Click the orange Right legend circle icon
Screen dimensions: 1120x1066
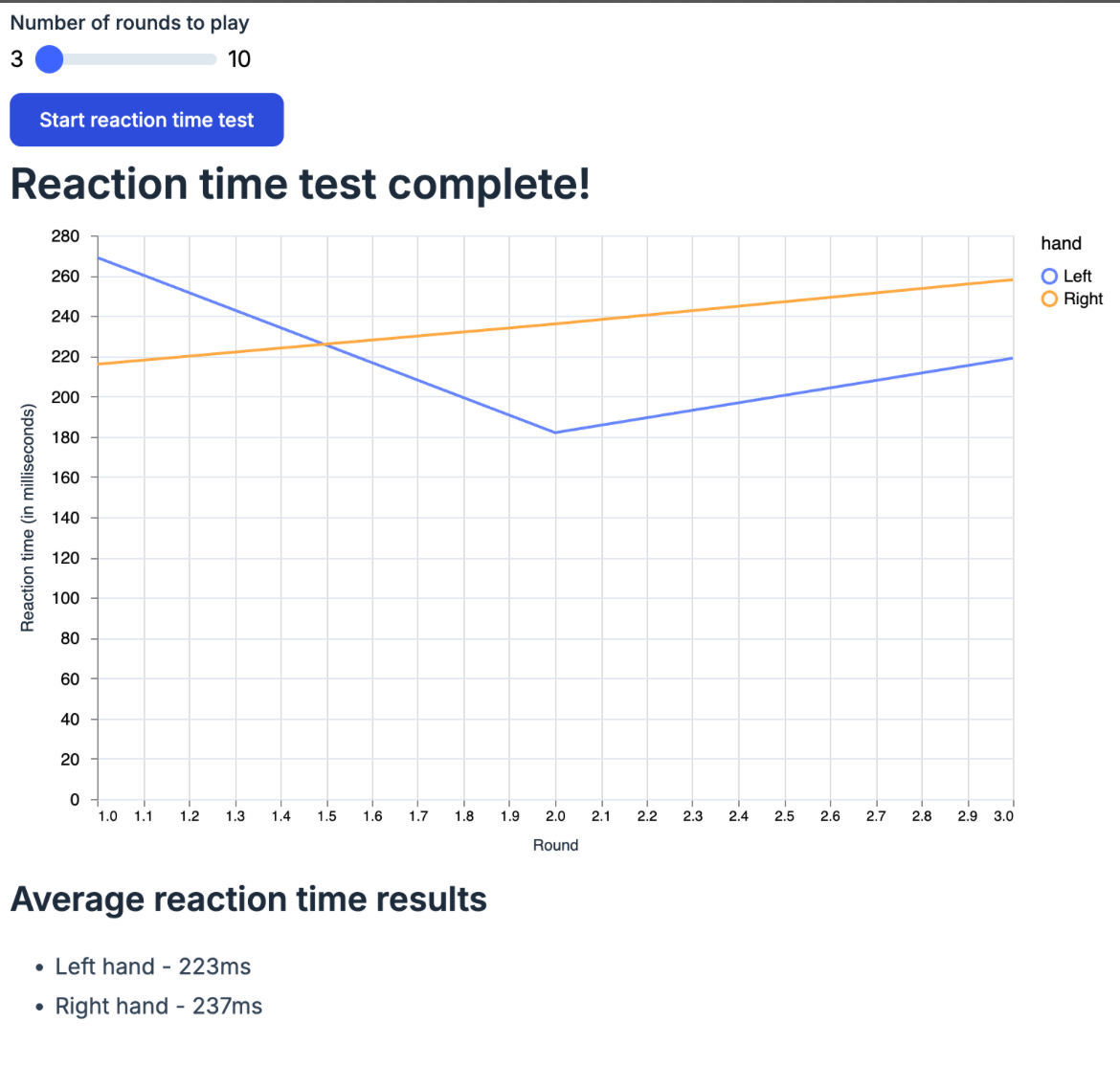point(1049,300)
